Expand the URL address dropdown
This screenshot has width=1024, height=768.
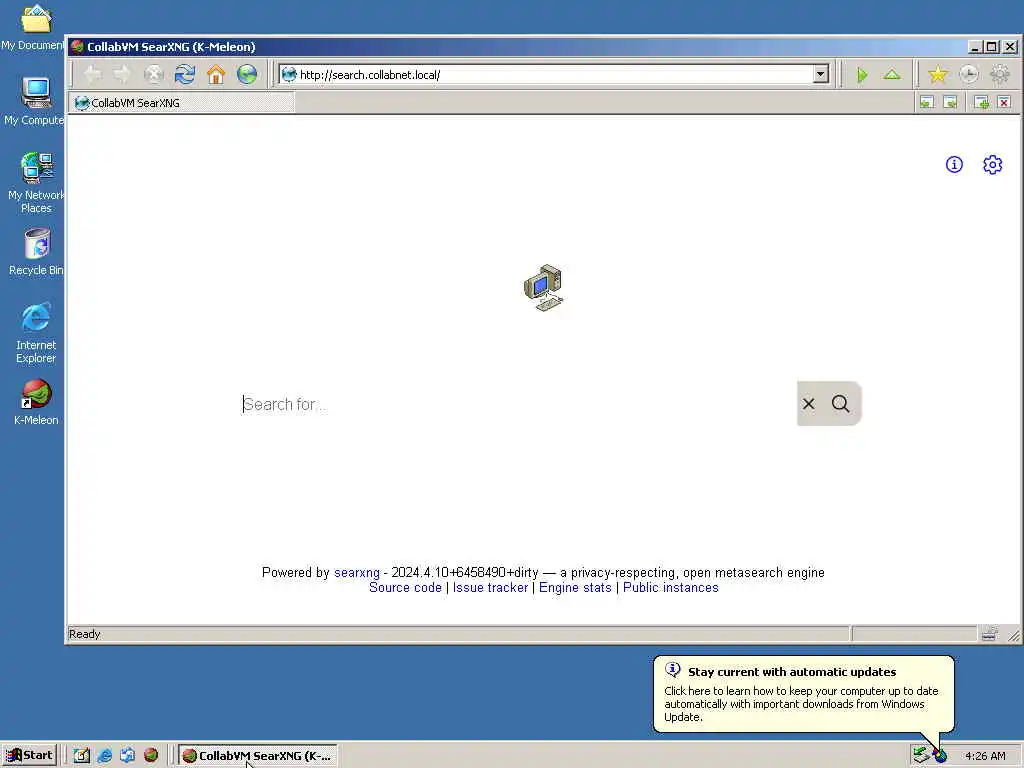click(821, 74)
